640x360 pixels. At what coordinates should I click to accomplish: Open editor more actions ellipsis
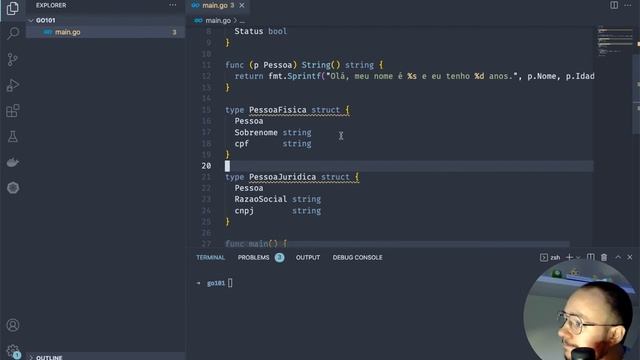628,5
